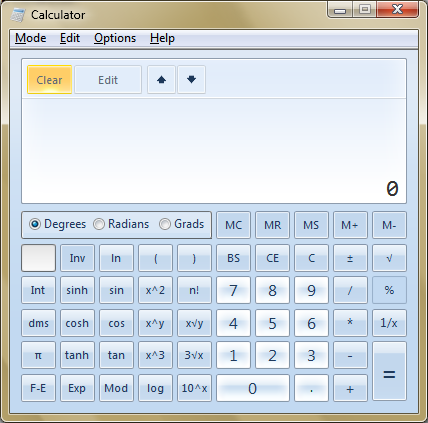The height and width of the screenshot is (423, 428).
Task: Click the cube root 3√x key
Action: pyautogui.click(x=194, y=355)
